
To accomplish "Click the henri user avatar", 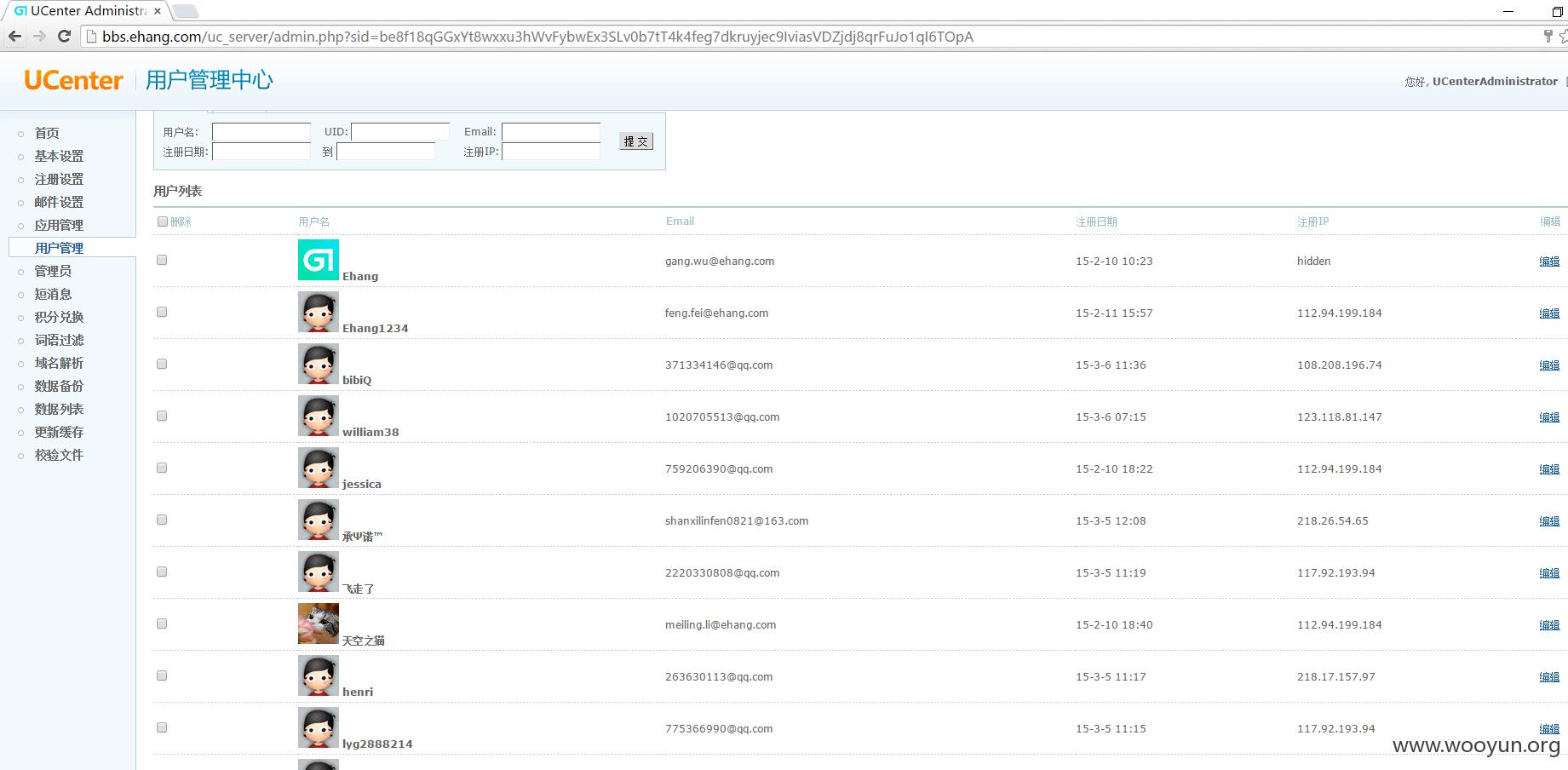I will click(x=319, y=675).
